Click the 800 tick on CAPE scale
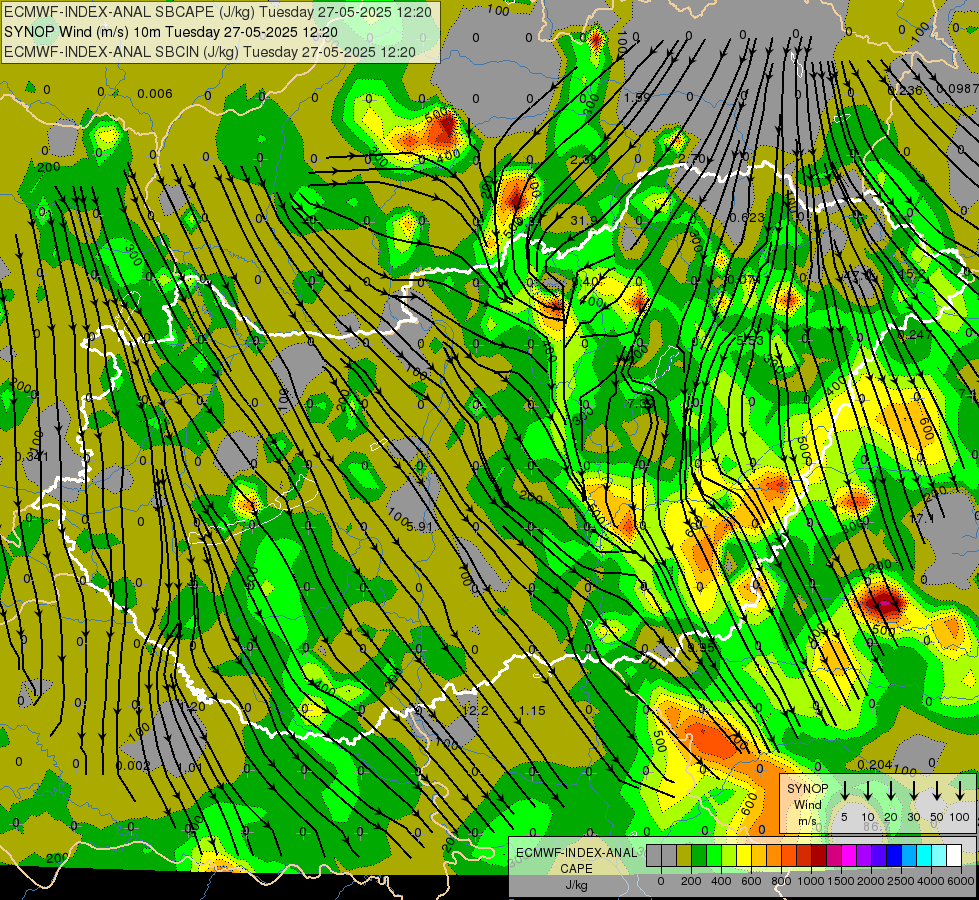Viewport: 979px width, 900px height. (x=781, y=881)
